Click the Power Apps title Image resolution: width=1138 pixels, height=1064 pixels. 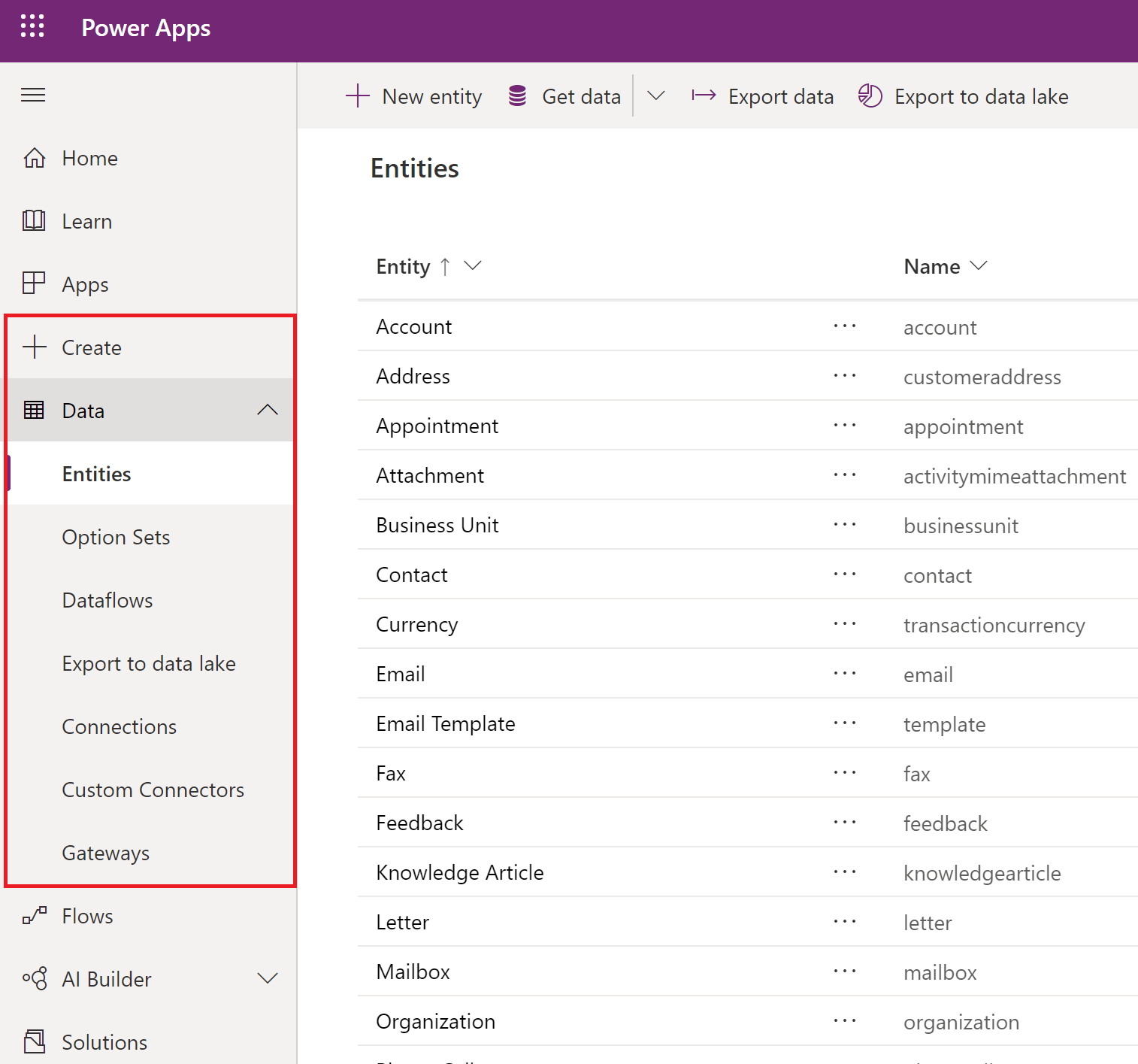[x=146, y=28]
